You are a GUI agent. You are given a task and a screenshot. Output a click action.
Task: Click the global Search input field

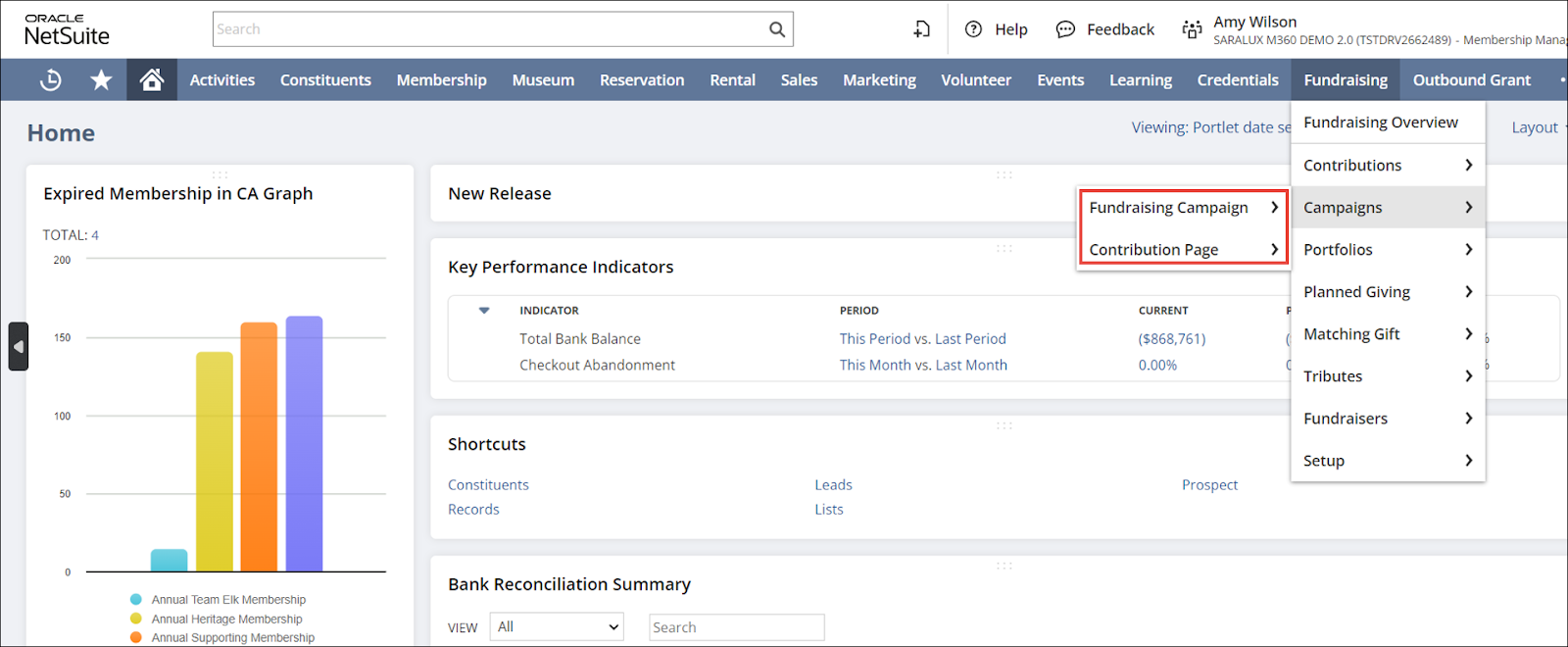(x=490, y=29)
